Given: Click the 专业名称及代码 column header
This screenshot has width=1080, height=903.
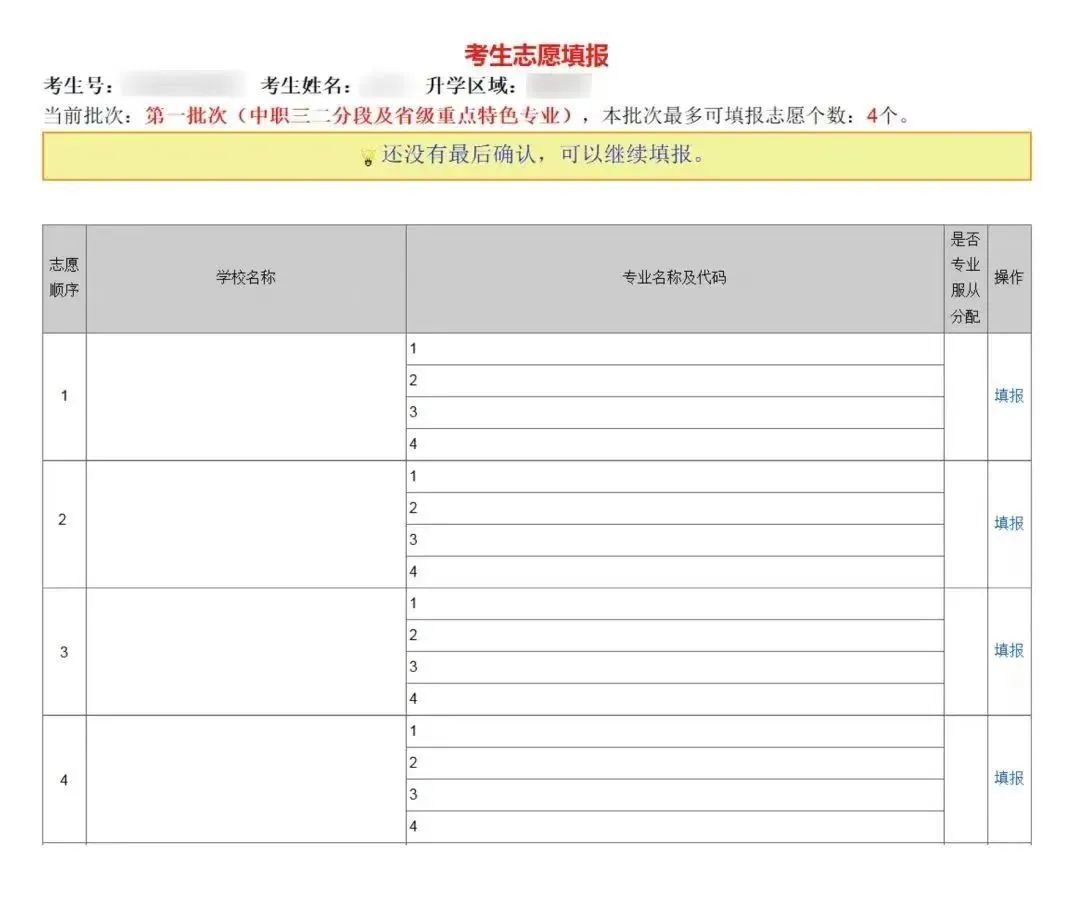Looking at the screenshot, I should pyautogui.click(x=674, y=278).
